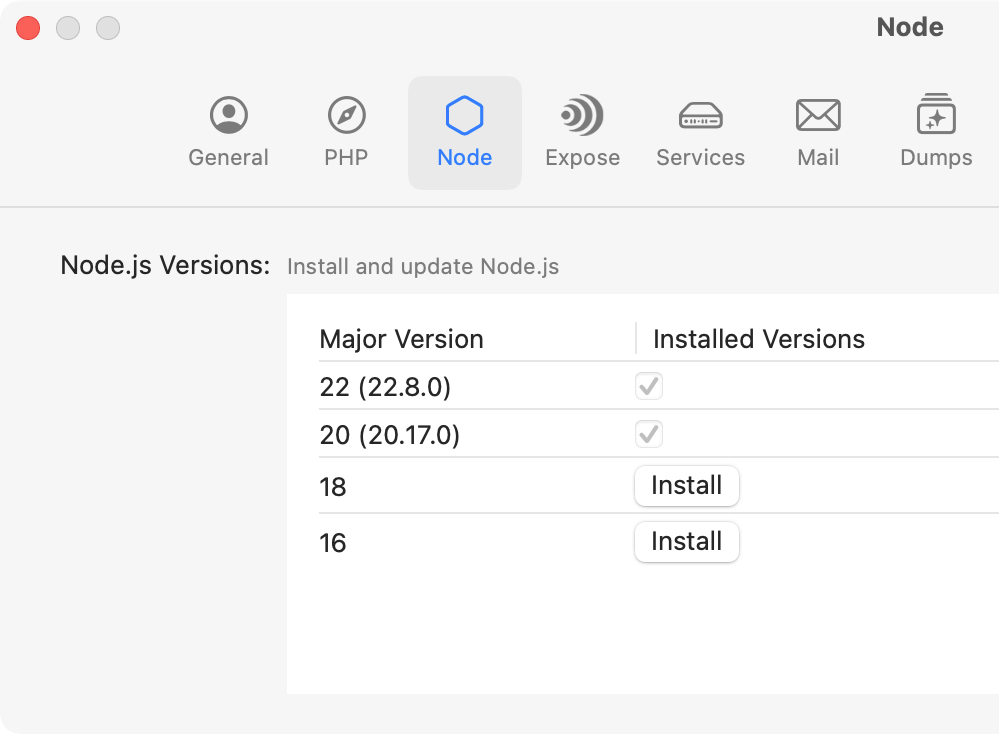Image resolution: width=999 pixels, height=734 pixels.
Task: Sort by the Major Version column header
Action: tap(402, 339)
